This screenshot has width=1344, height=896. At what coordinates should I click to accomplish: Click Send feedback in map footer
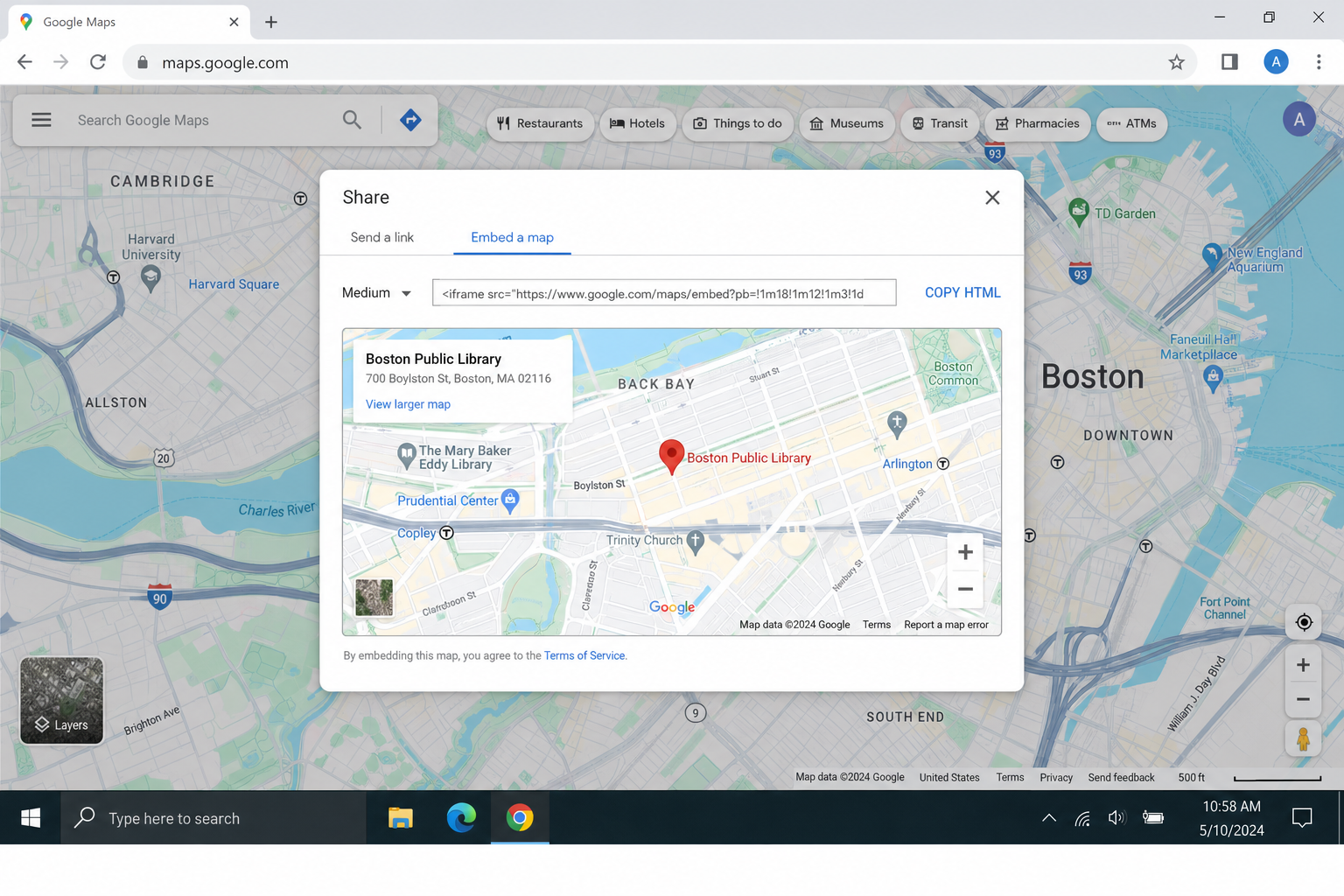point(1121,777)
